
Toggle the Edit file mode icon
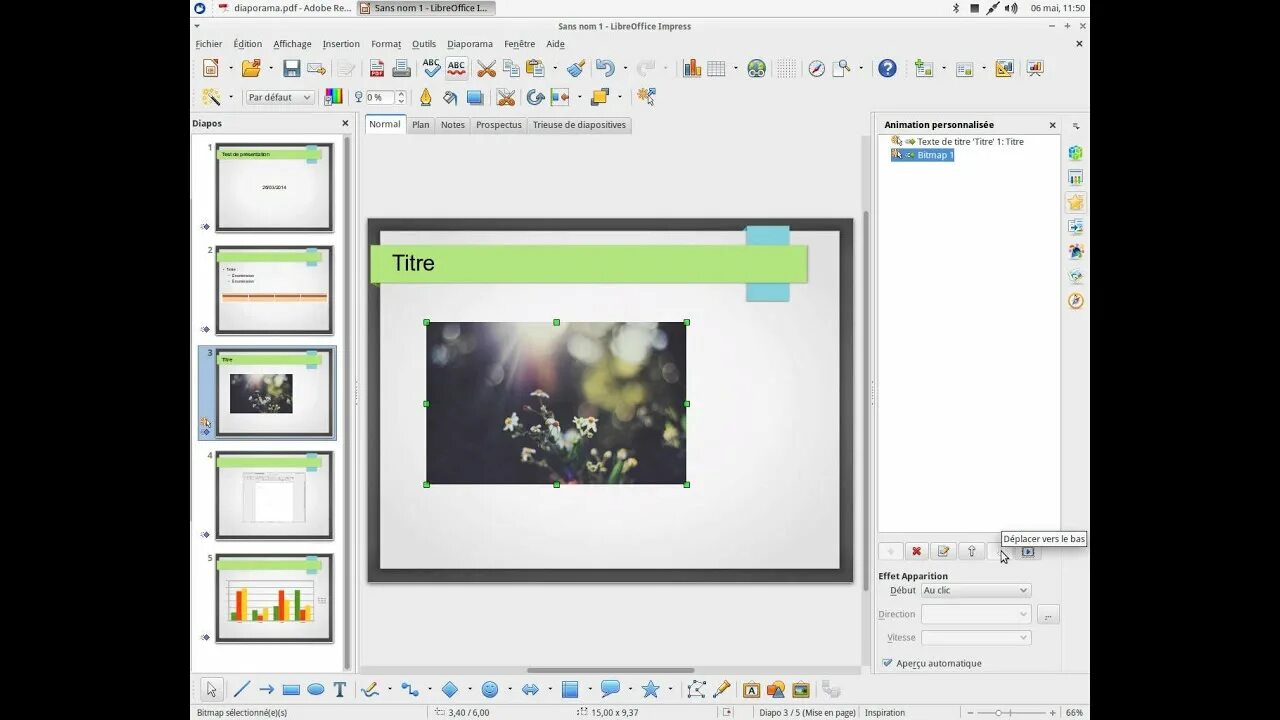point(346,68)
